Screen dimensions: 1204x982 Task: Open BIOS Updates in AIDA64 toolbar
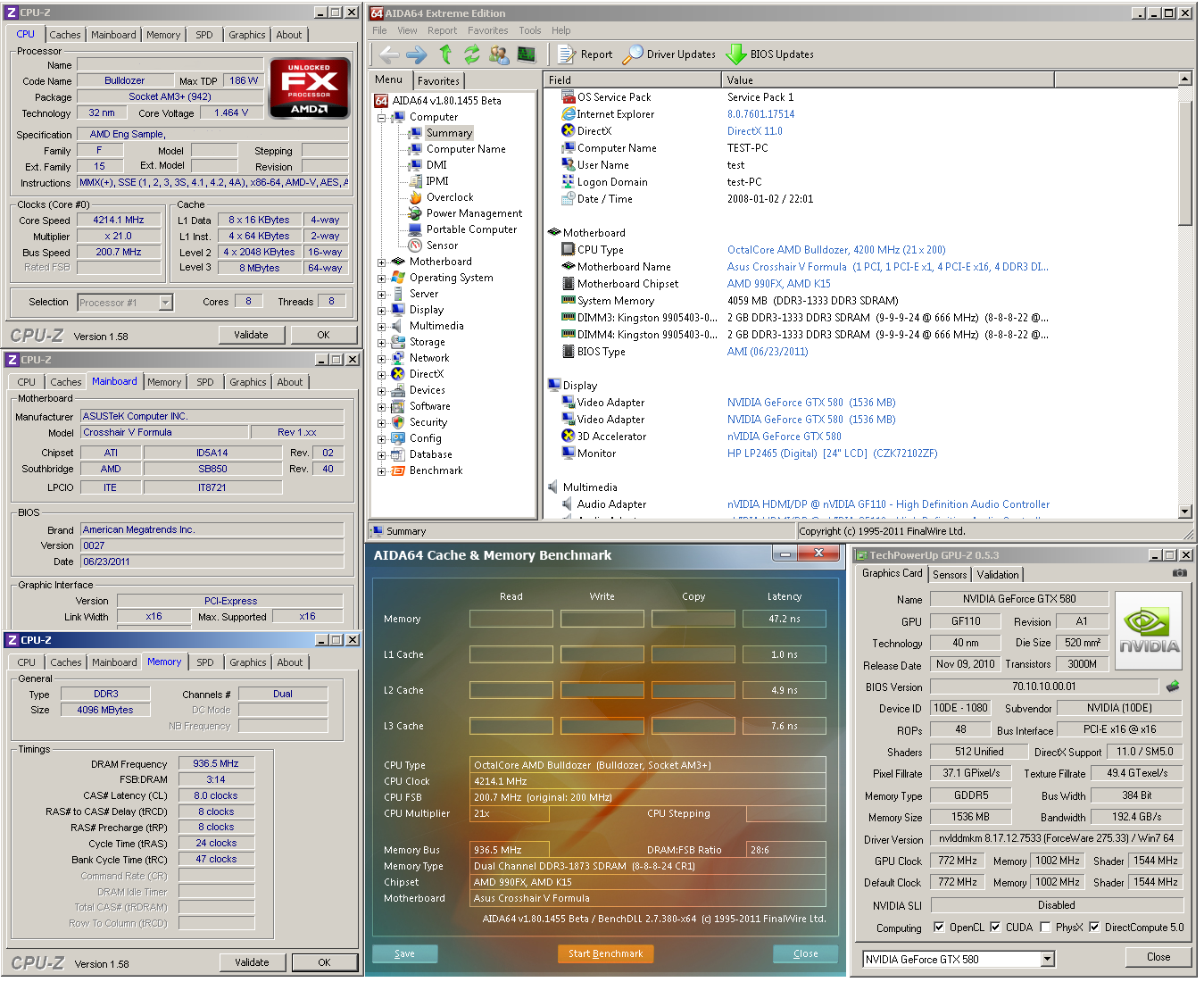[770, 54]
